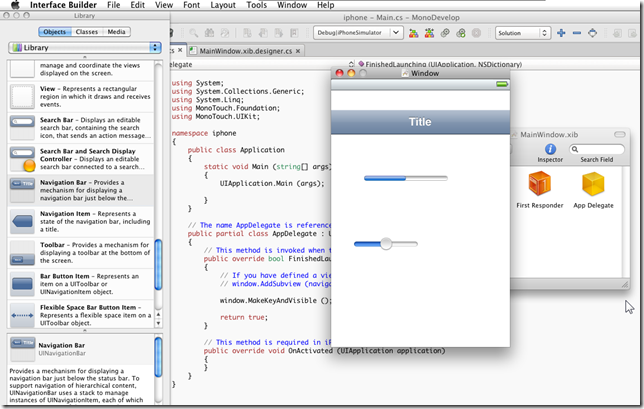Click MainWindow.xib toolbar toggle pill button
Screen dimensions: 644x409
point(619,134)
